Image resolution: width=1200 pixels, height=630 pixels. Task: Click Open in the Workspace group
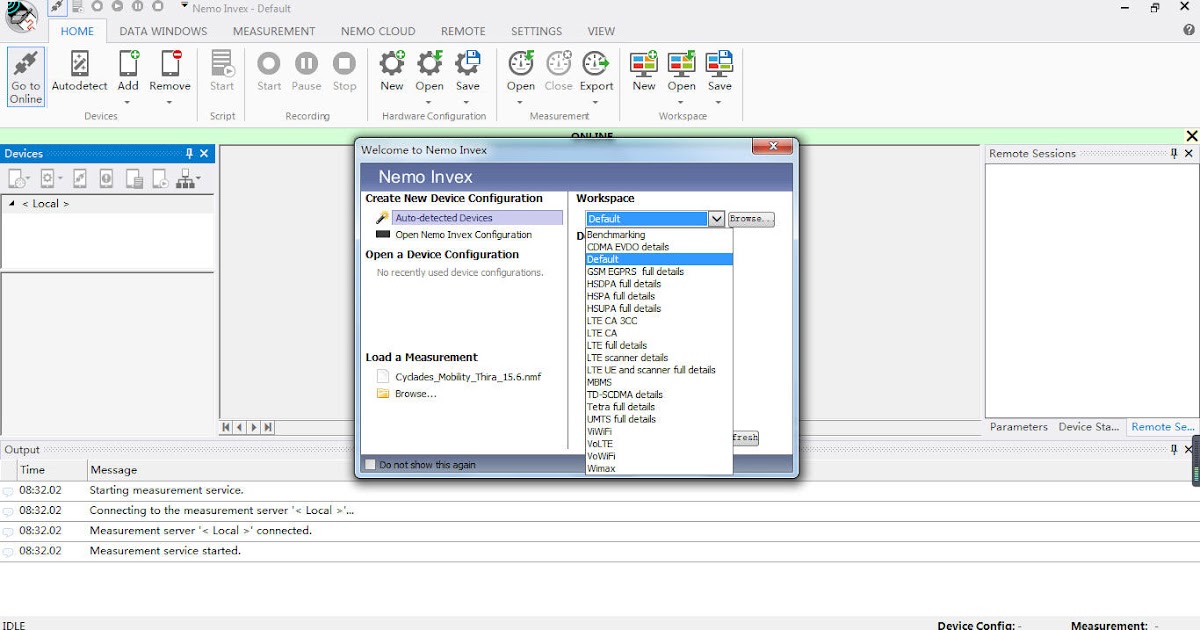click(x=682, y=72)
